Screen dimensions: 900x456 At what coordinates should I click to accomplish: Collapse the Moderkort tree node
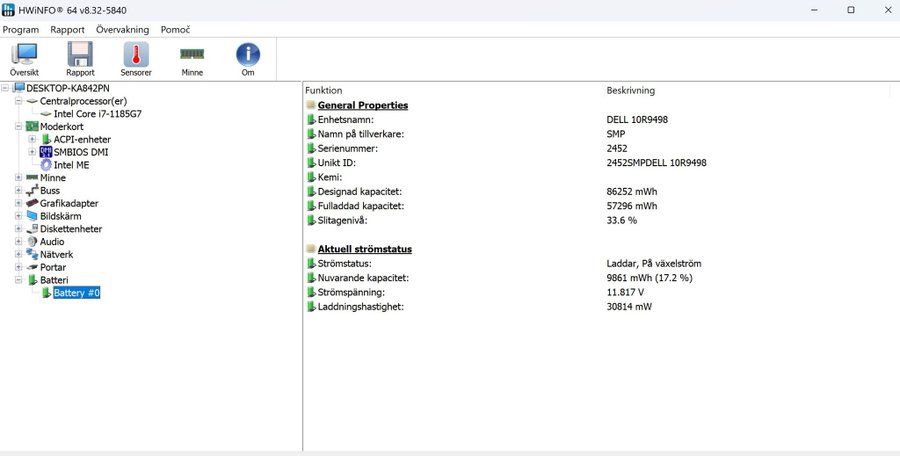[x=19, y=127]
